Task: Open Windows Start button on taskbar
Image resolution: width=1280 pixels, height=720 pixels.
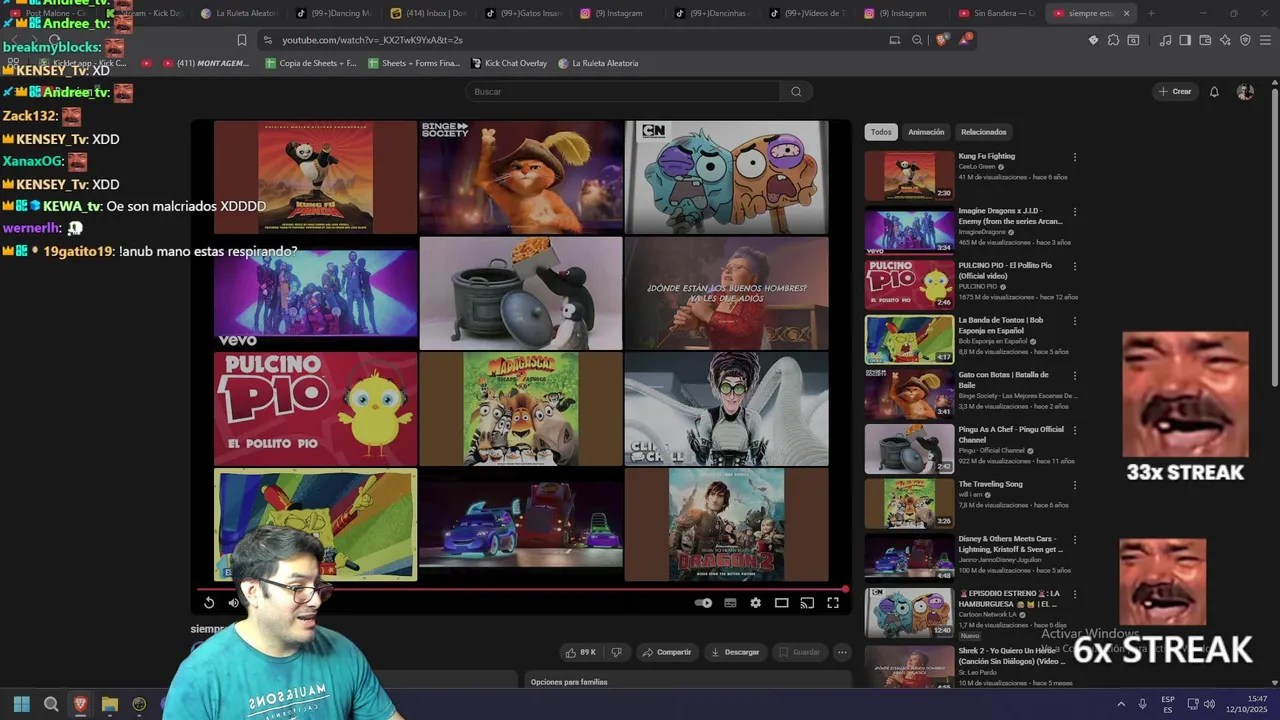Action: (22, 704)
